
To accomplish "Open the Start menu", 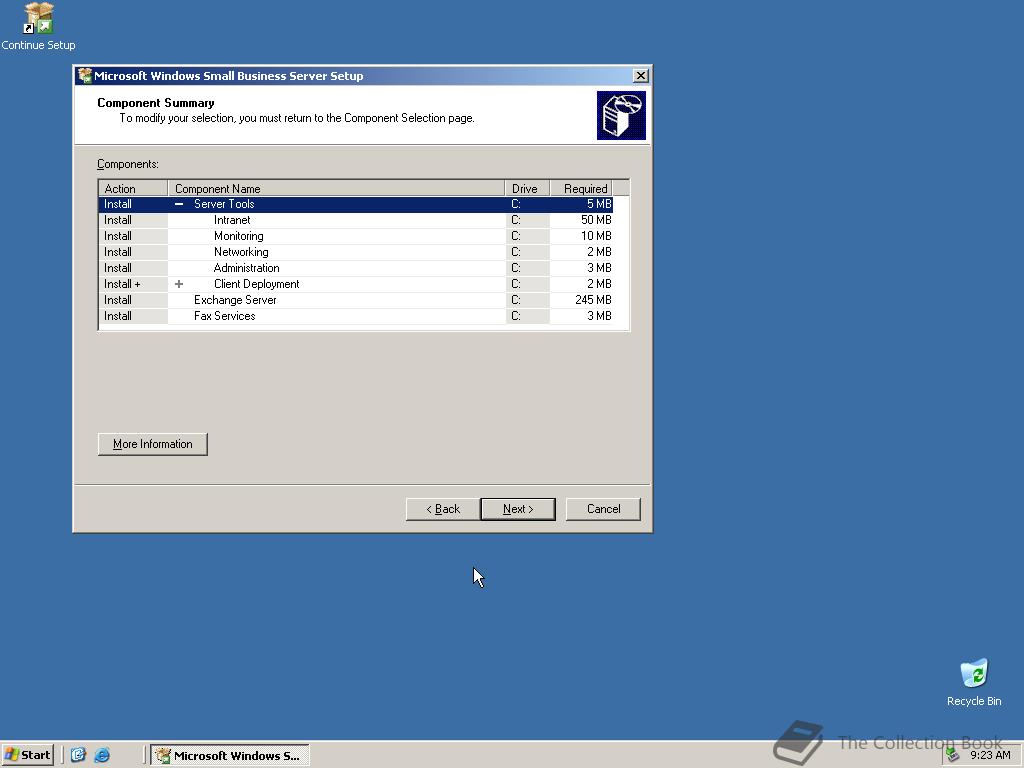I will [x=27, y=755].
